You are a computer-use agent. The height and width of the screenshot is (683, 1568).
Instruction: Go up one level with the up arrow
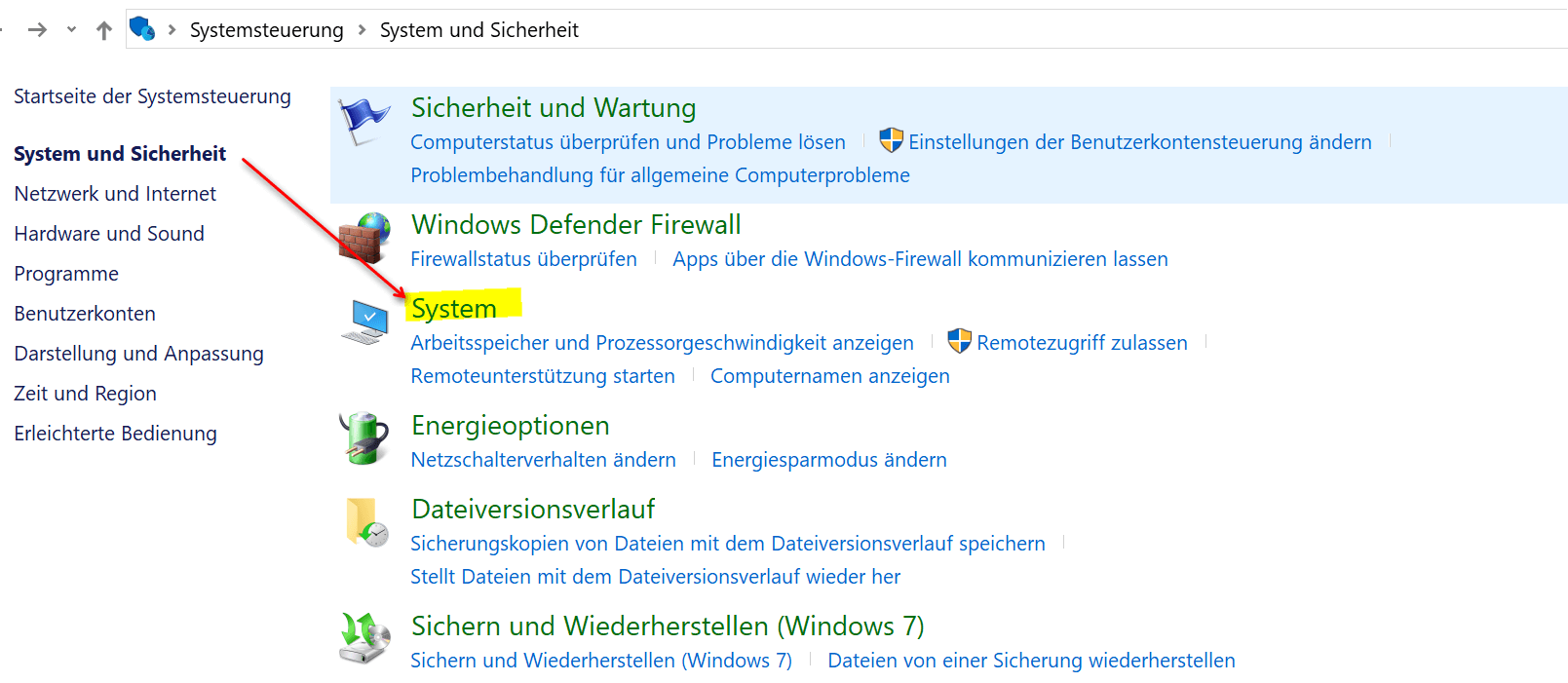[104, 30]
